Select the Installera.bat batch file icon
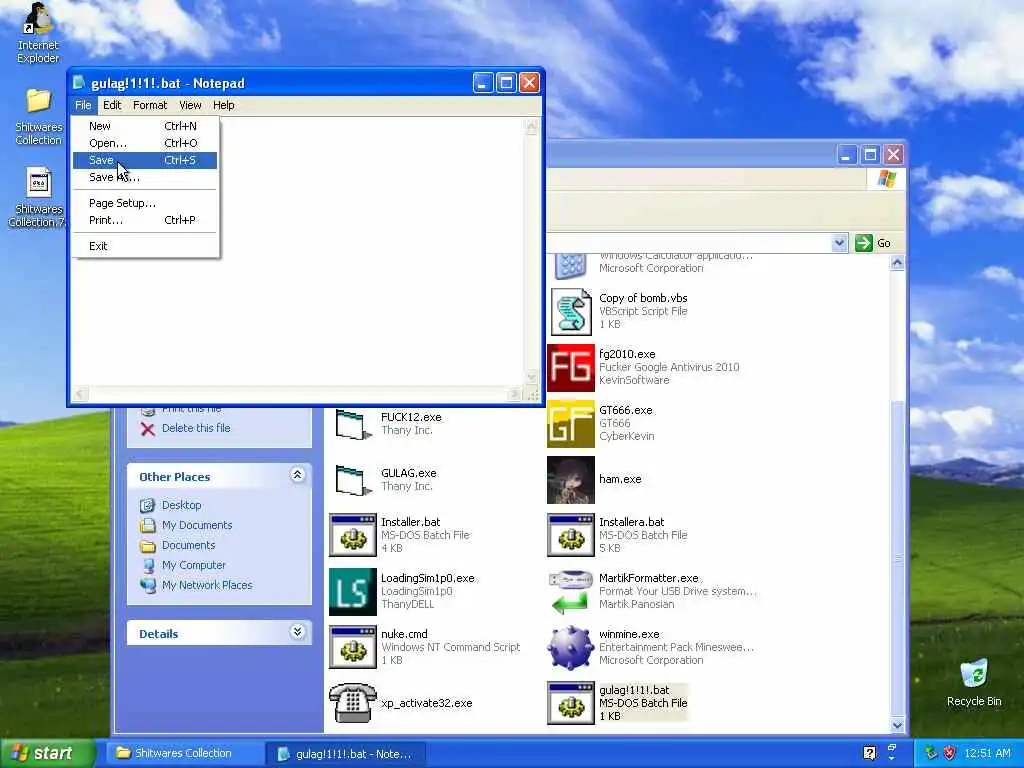1024x768 pixels. [x=571, y=536]
